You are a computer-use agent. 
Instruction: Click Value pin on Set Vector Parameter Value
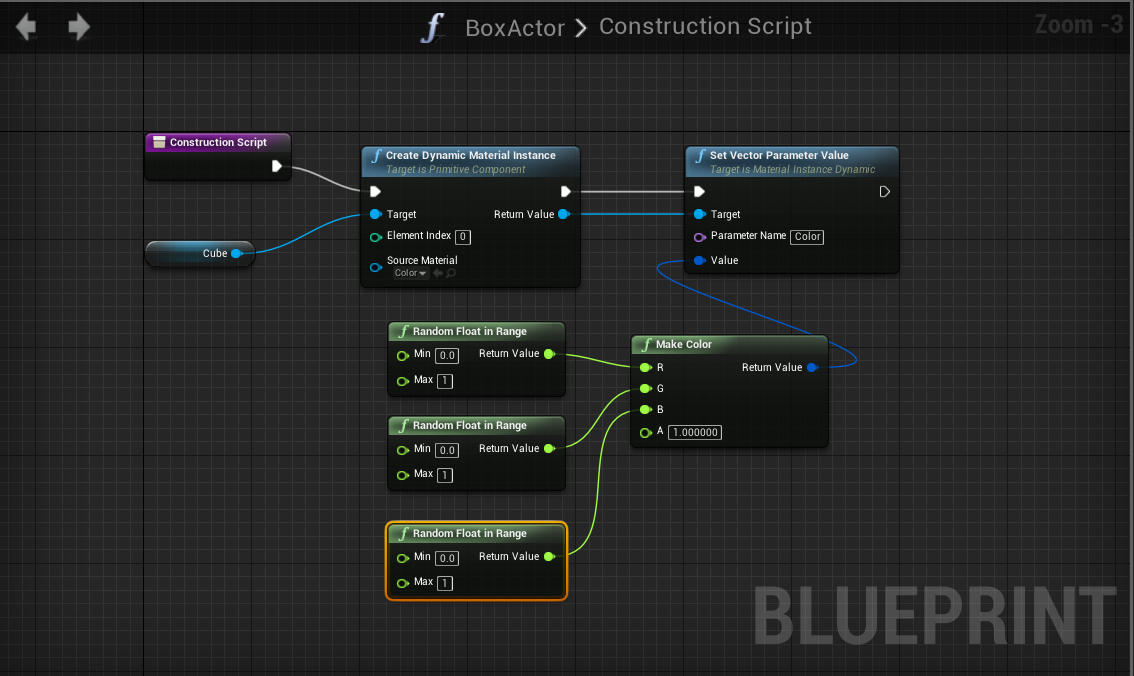[x=699, y=260]
